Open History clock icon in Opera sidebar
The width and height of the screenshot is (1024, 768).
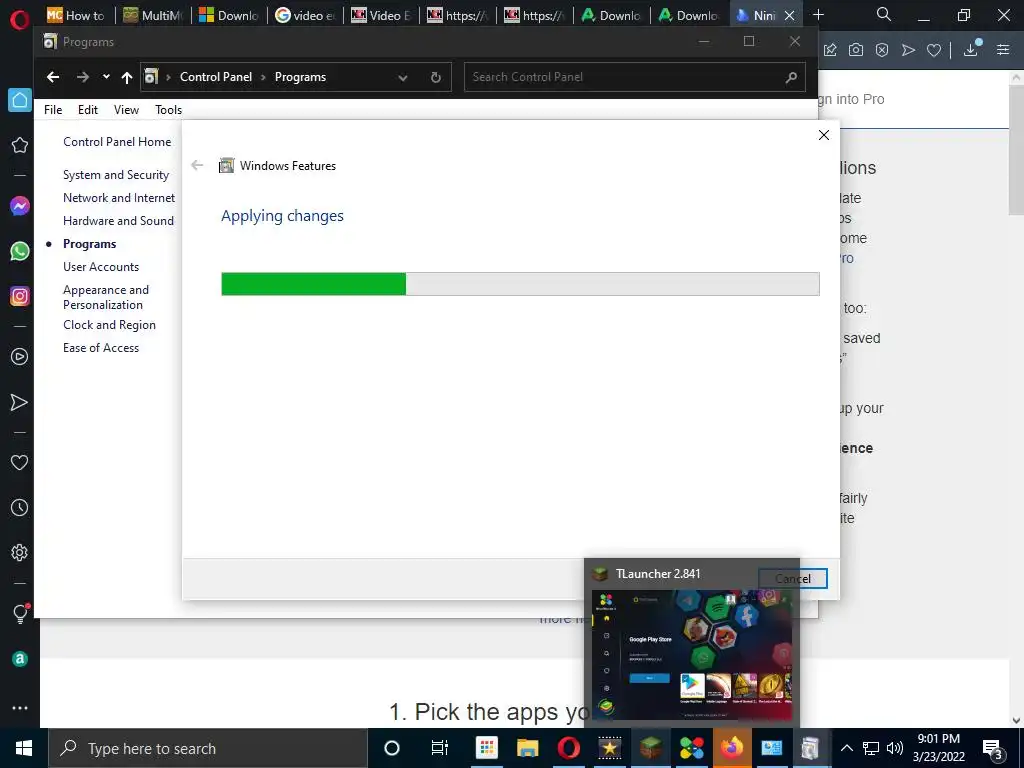click(20, 507)
